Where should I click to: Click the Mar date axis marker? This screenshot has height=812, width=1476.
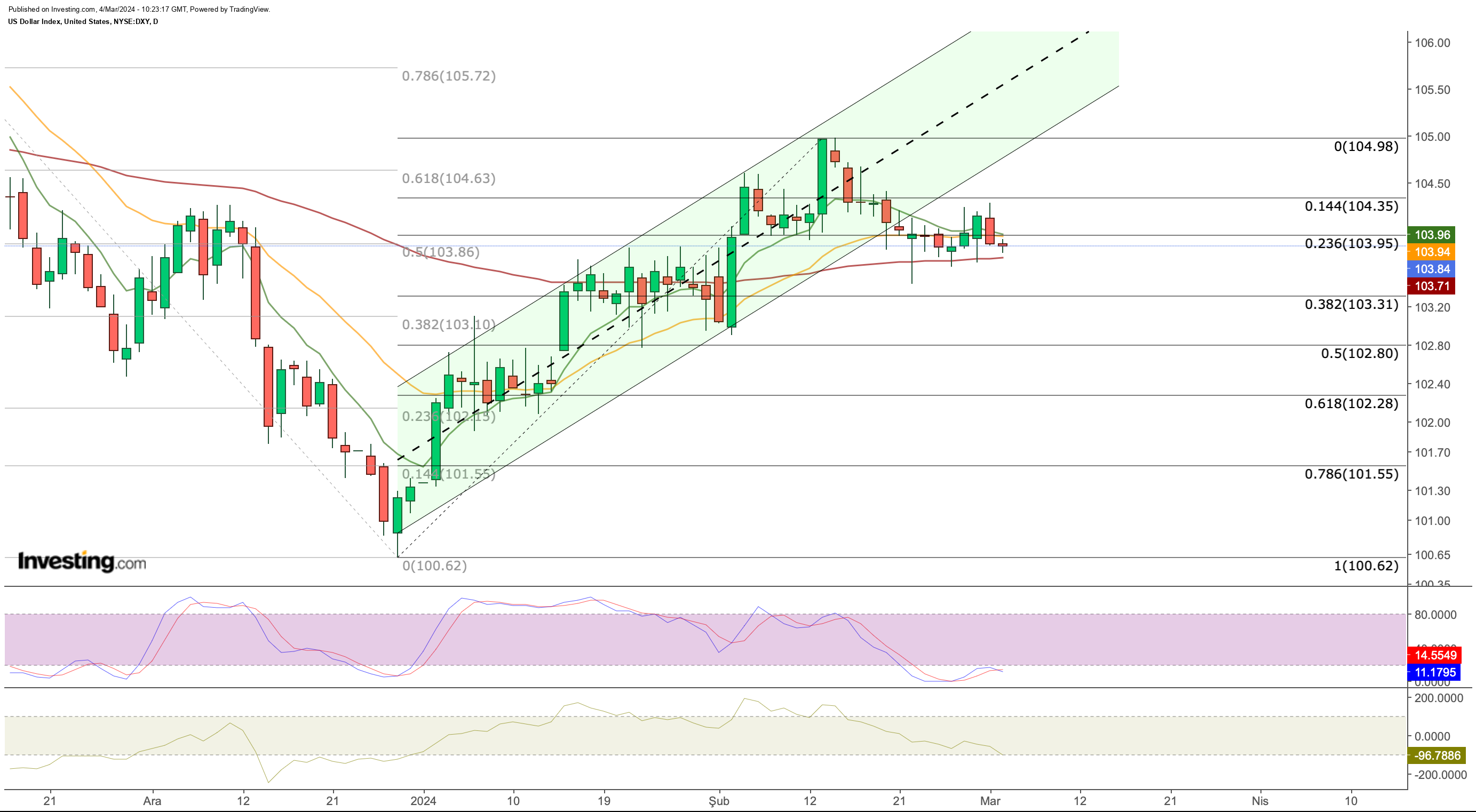point(990,801)
